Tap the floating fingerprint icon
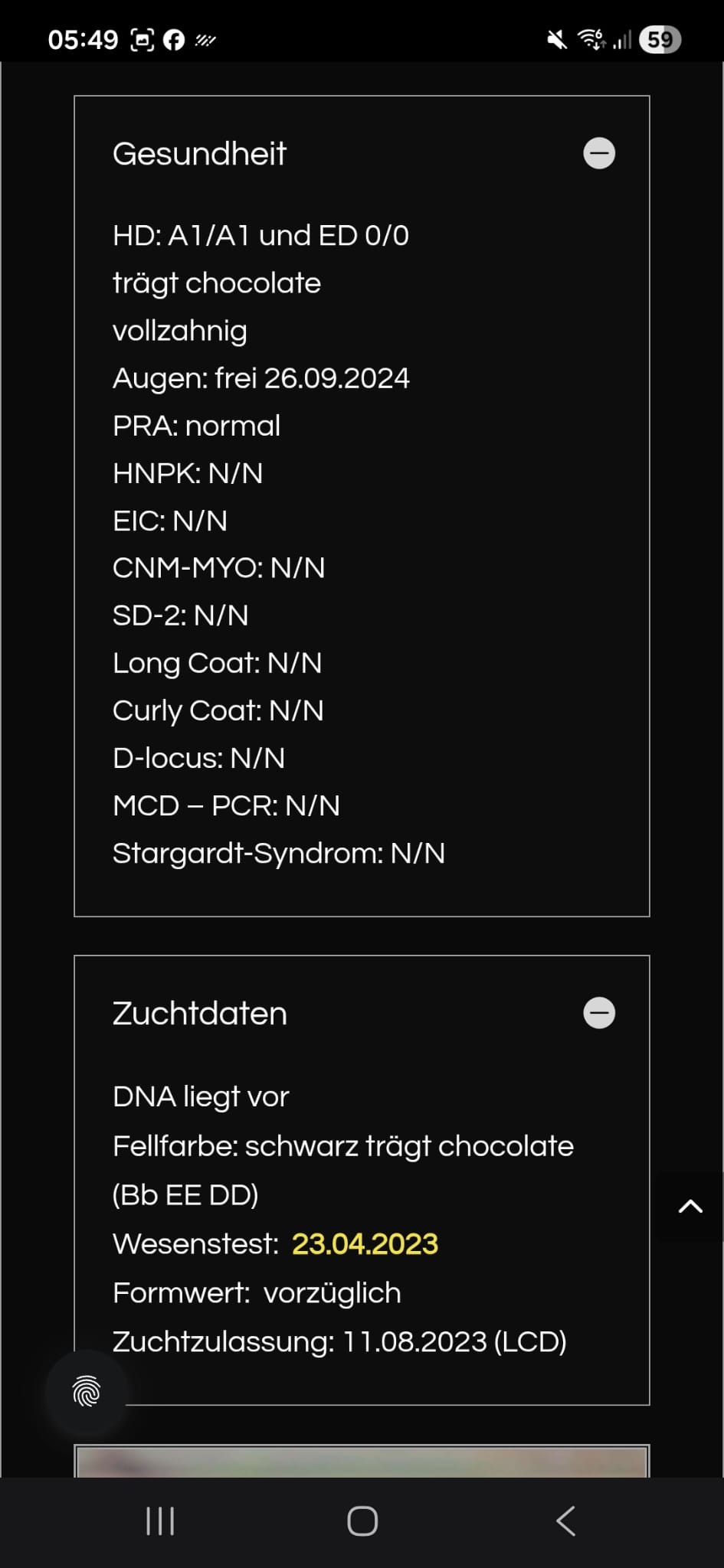This screenshot has width=724, height=1568. pos(87,1391)
